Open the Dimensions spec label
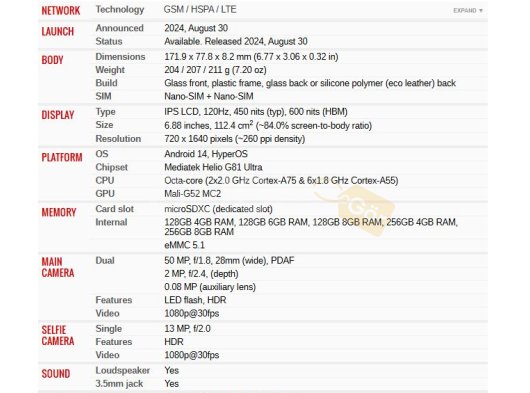This screenshot has width=530, height=393. (x=120, y=56)
